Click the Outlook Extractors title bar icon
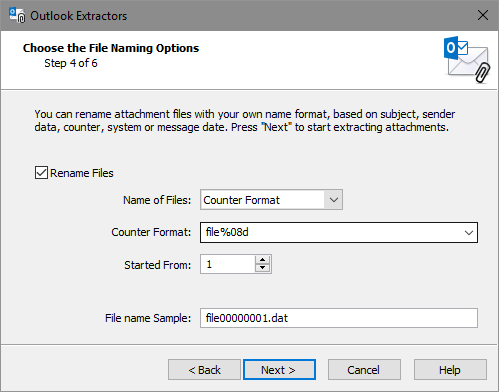The width and height of the screenshot is (499, 392). (x=17, y=16)
